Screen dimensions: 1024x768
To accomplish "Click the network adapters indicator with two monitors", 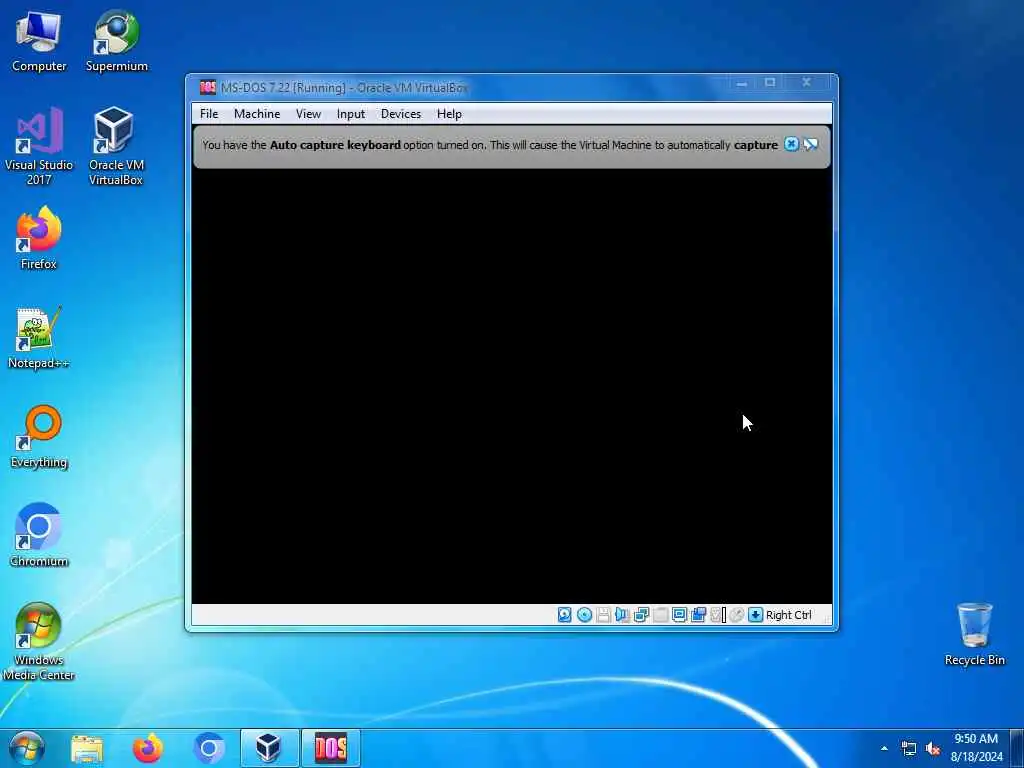I will (641, 615).
